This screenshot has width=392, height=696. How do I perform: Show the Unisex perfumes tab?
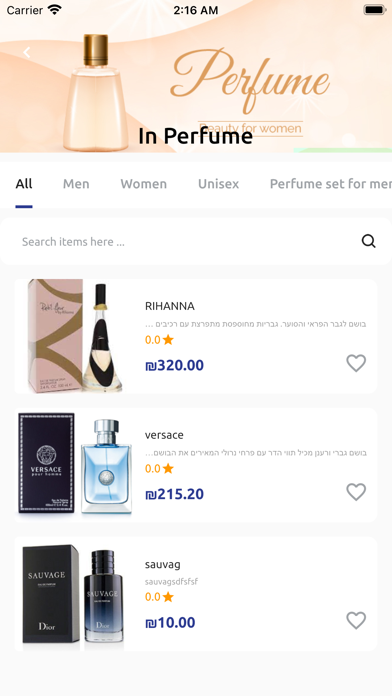point(218,184)
